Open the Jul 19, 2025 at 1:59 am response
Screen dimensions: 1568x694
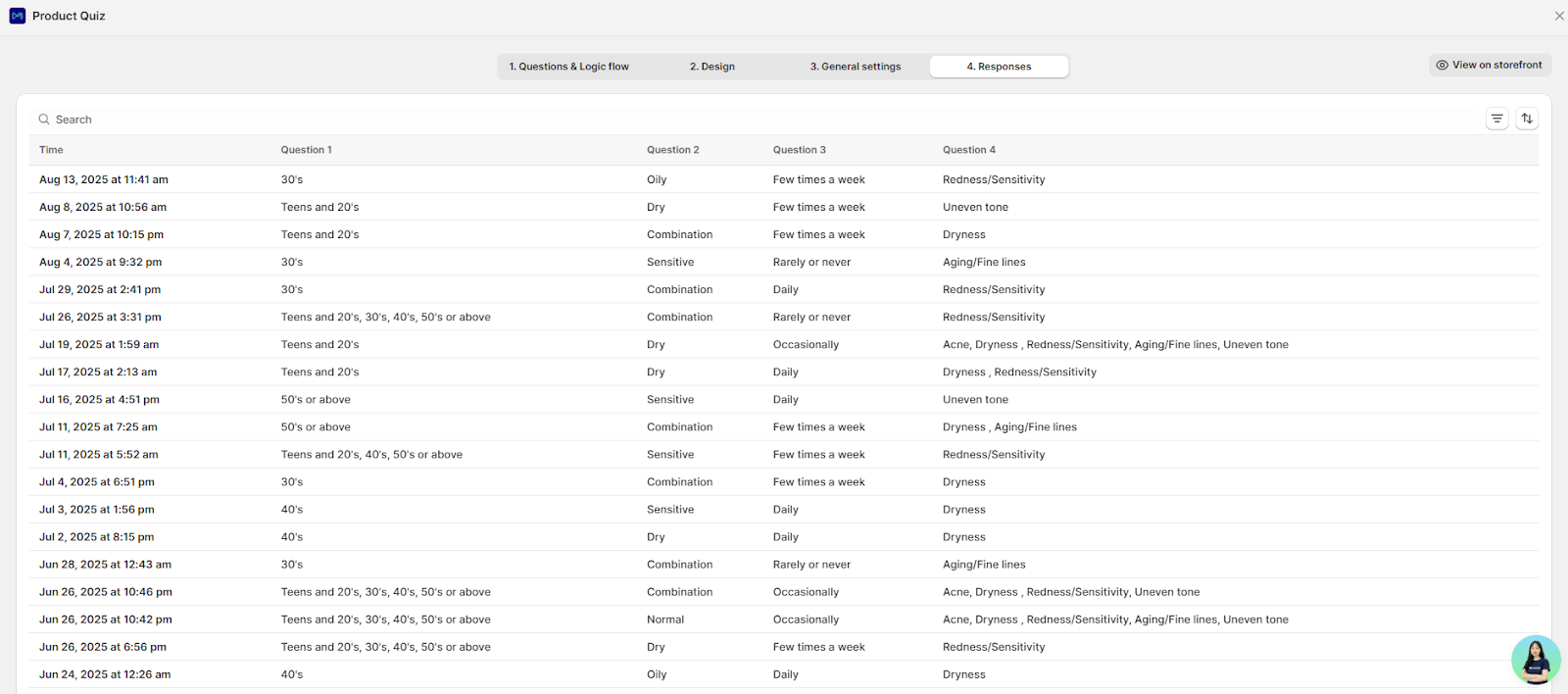[99, 345]
